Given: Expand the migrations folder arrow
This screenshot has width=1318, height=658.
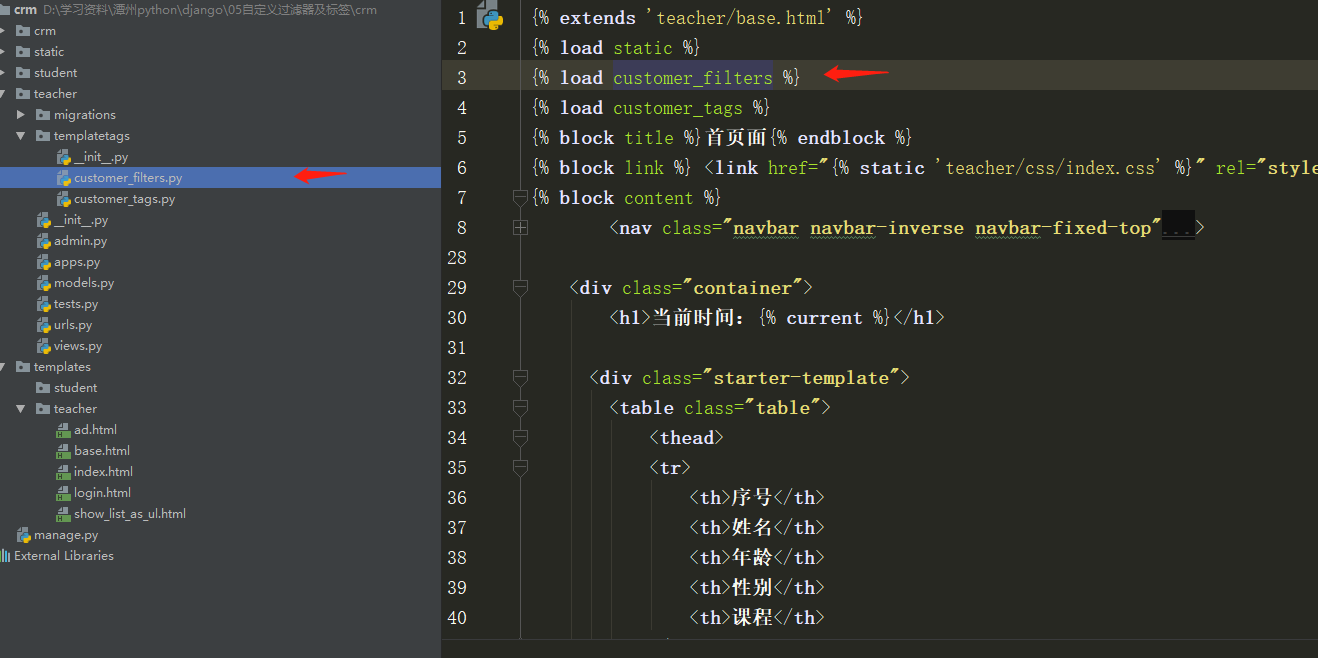Looking at the screenshot, I should (x=21, y=115).
